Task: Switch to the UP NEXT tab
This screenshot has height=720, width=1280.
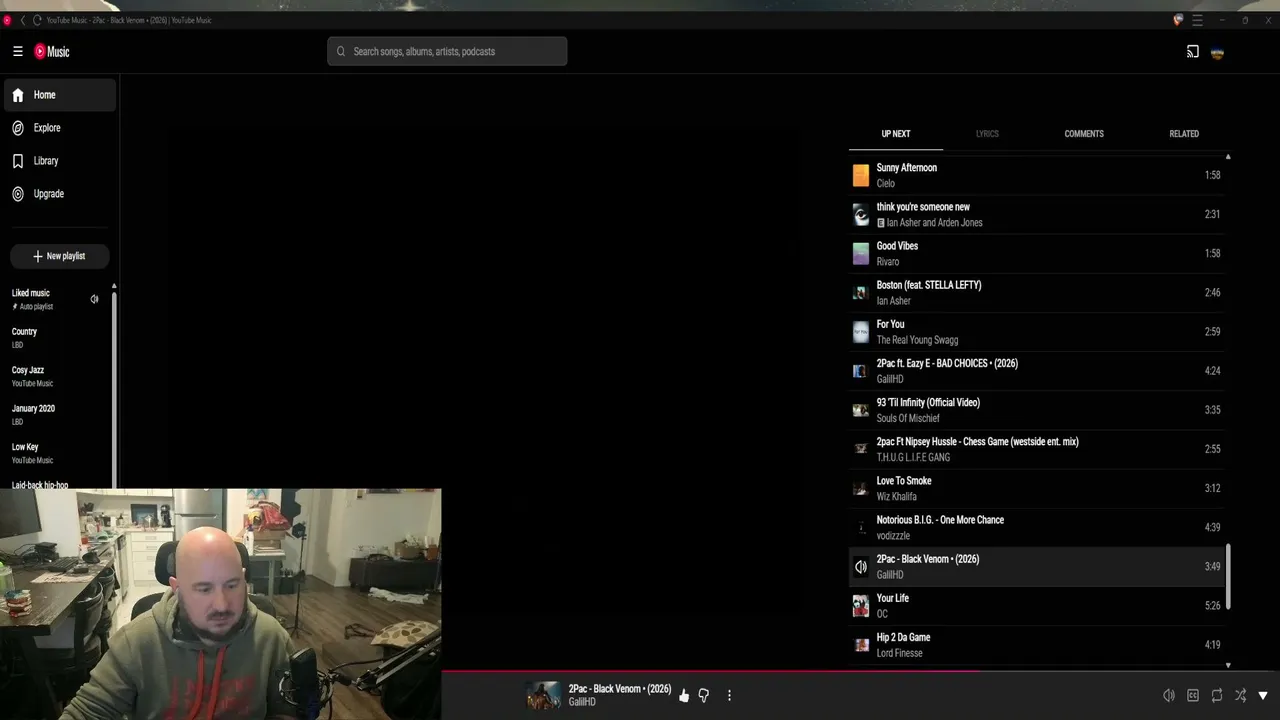Action: (896, 134)
